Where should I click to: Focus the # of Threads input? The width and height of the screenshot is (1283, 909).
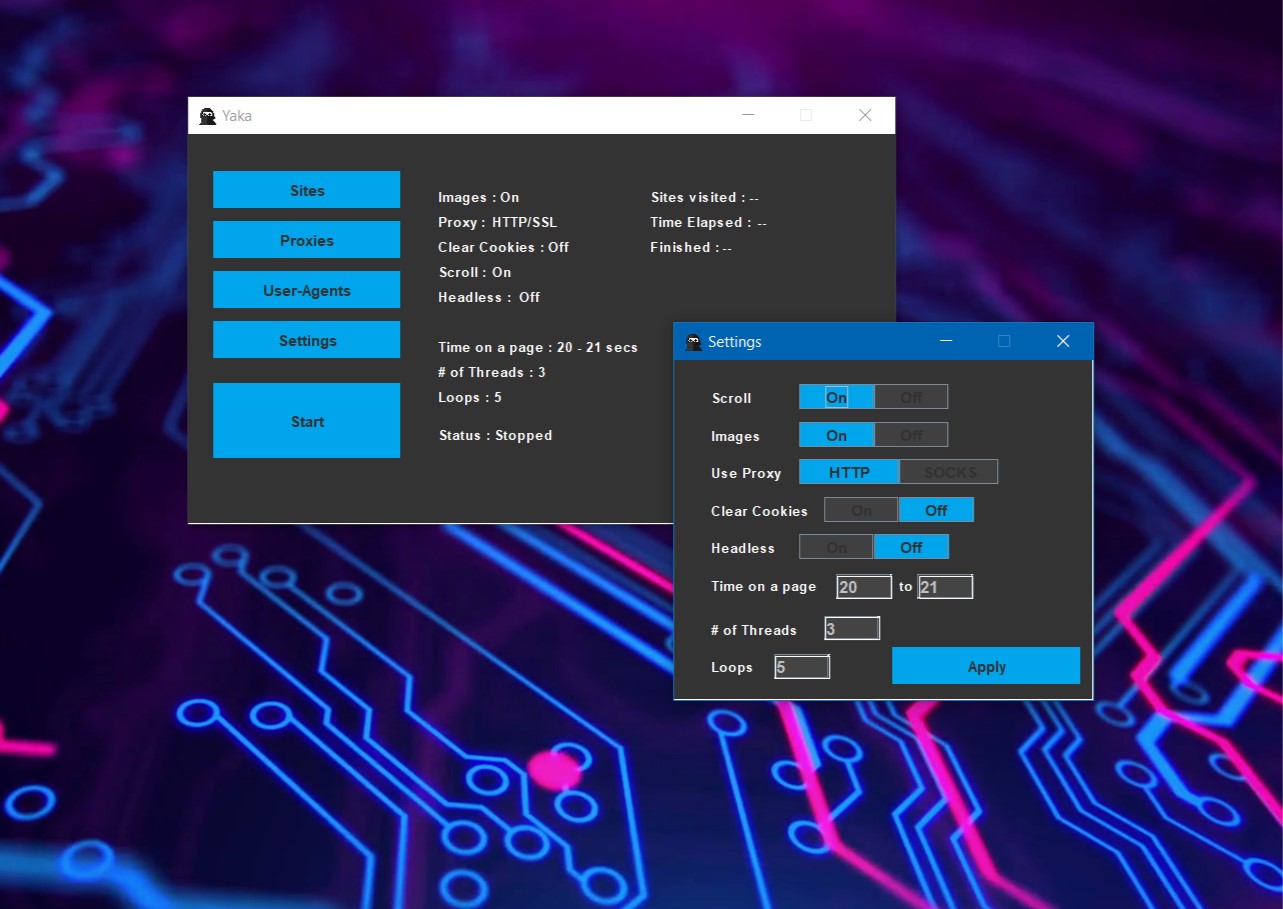pos(852,629)
